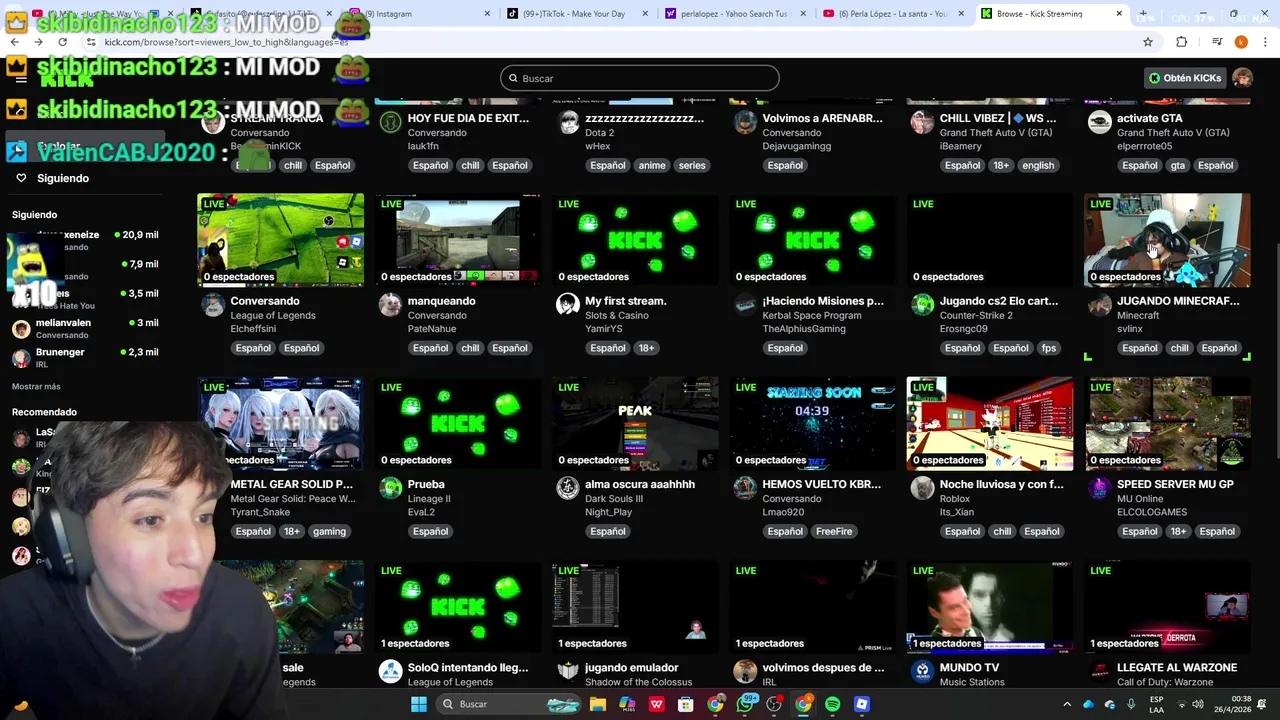Click the anime tag under the Dota 2 stream
Image resolution: width=1280 pixels, height=720 pixels.
pyautogui.click(x=652, y=165)
